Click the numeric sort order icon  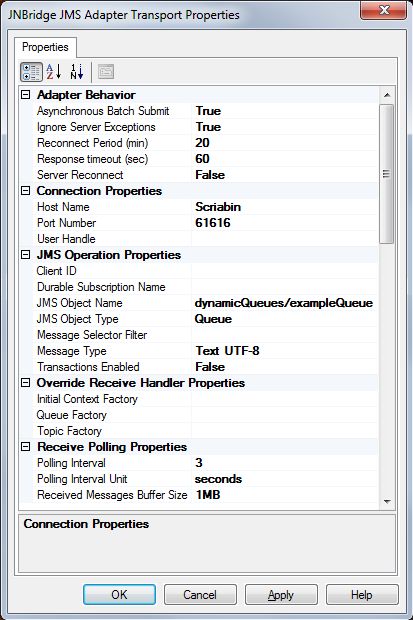click(77, 72)
